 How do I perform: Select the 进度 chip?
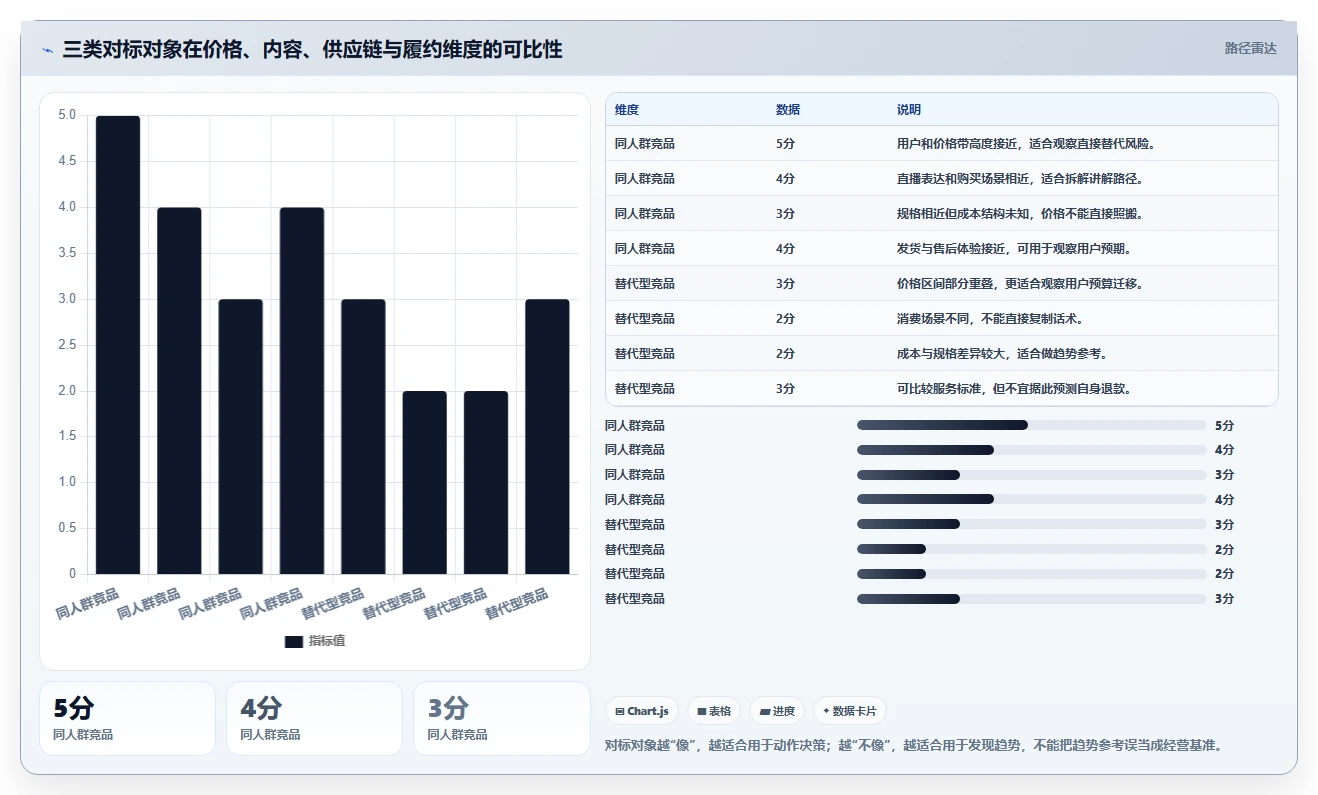pos(777,711)
